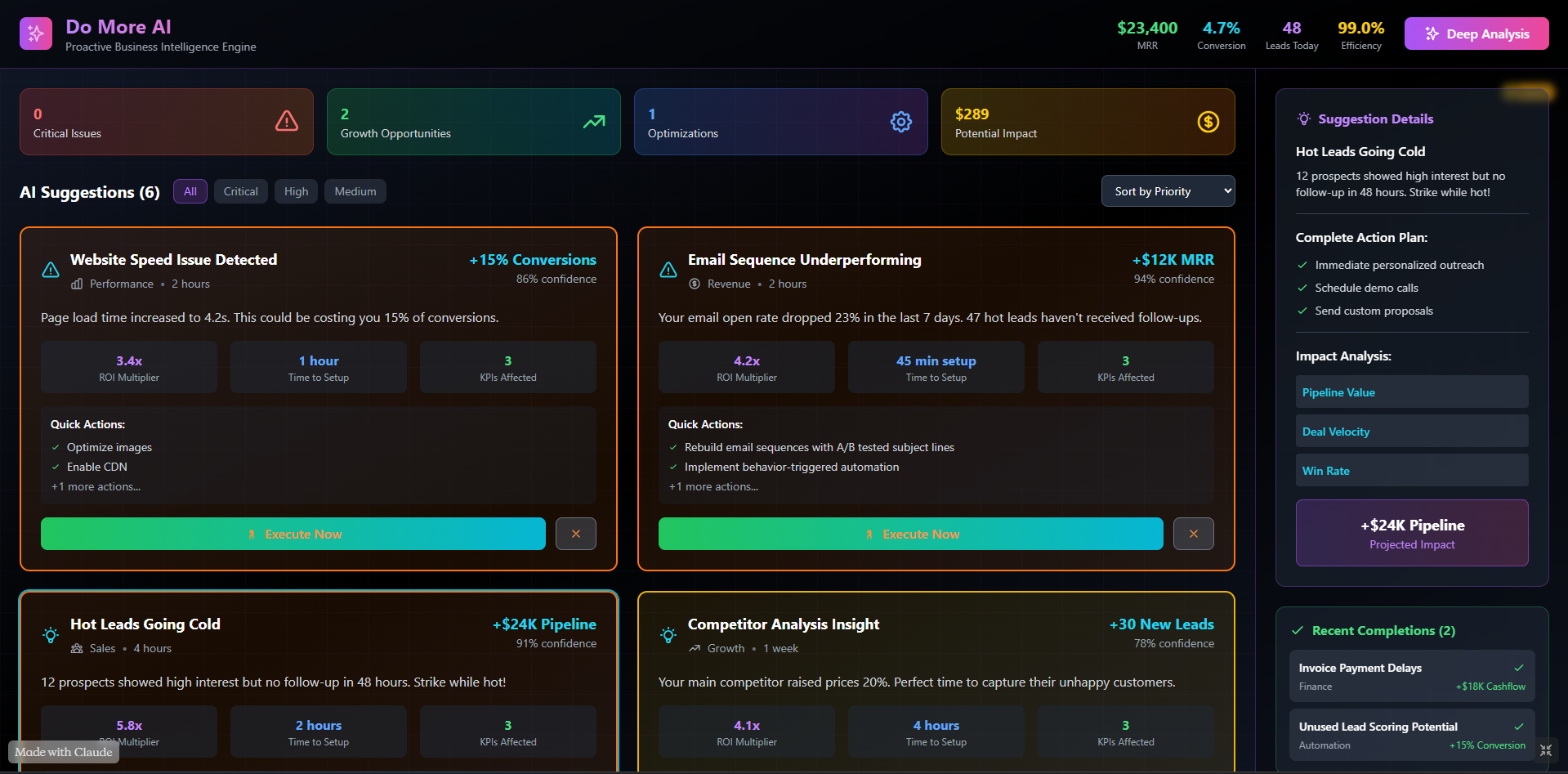
Task: Click the Optimizations gear icon
Action: pos(900,121)
